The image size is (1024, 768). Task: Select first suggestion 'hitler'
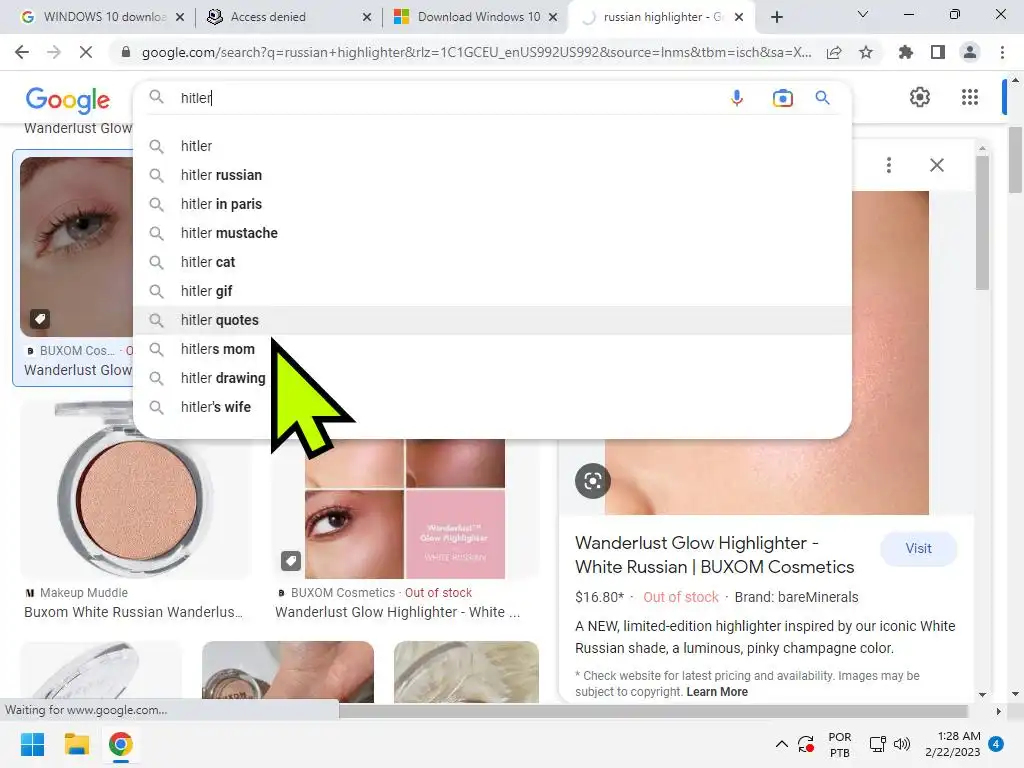492,146
